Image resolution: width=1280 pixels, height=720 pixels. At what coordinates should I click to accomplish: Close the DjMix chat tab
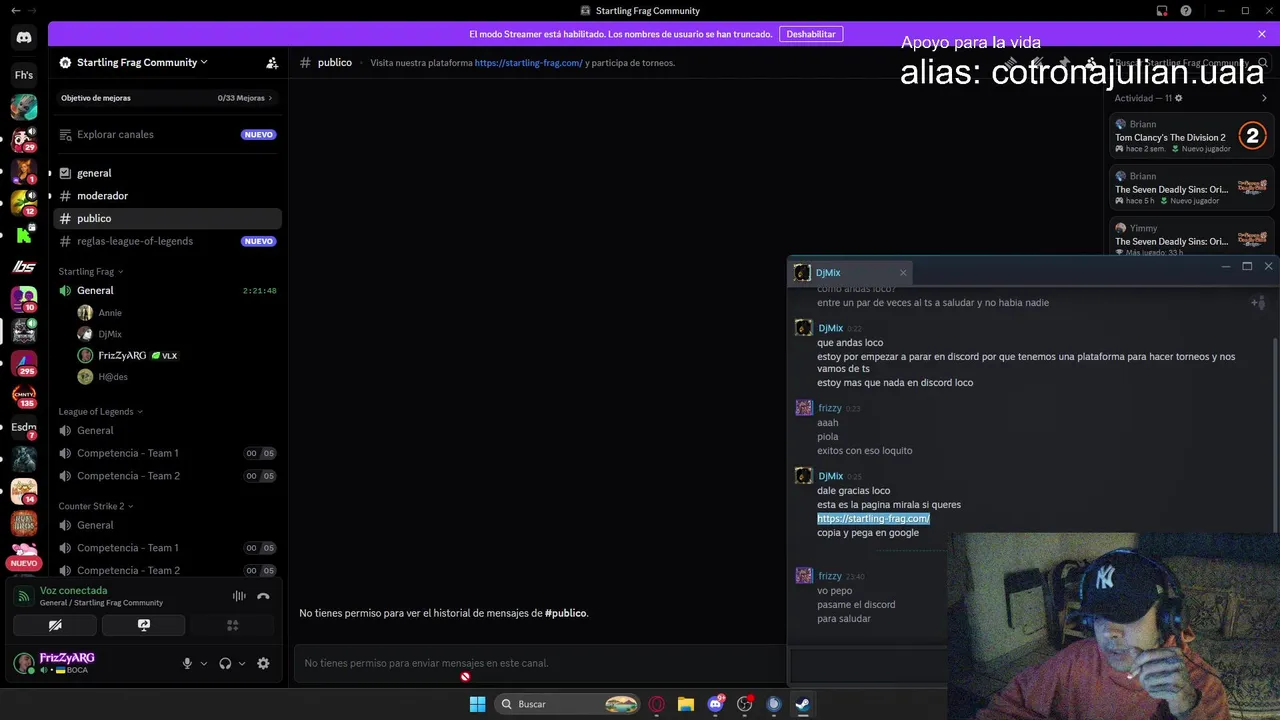click(x=903, y=272)
